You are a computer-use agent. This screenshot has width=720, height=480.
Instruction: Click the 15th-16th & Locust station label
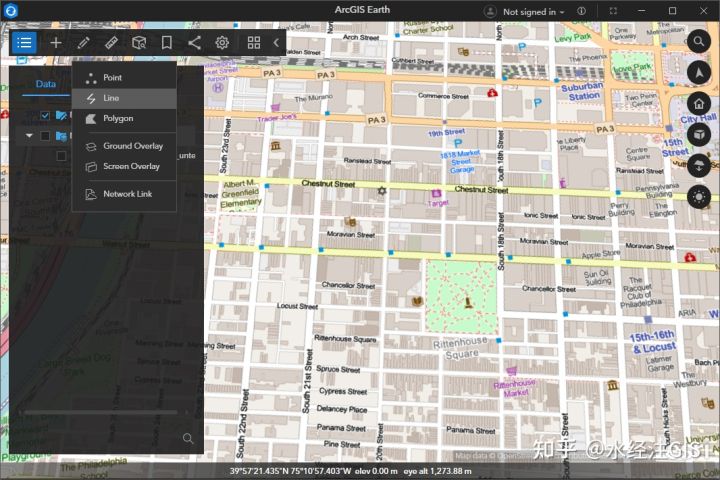click(x=652, y=342)
